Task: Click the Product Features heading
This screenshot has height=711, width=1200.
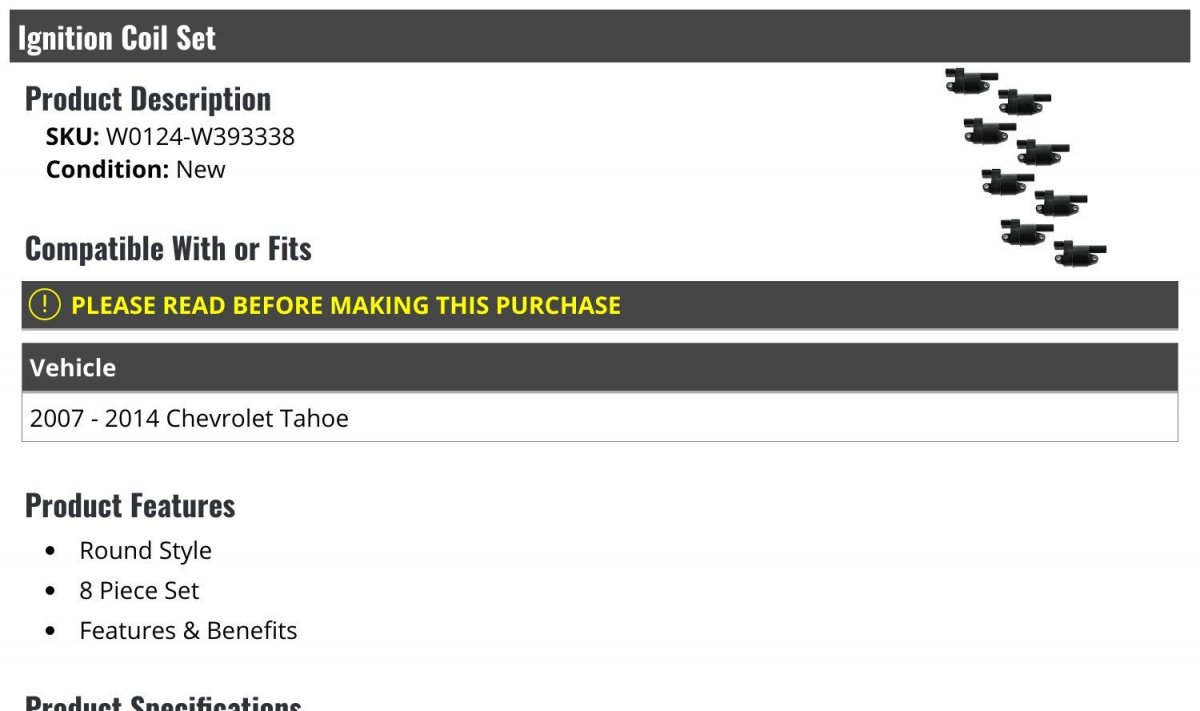Action: (x=130, y=505)
